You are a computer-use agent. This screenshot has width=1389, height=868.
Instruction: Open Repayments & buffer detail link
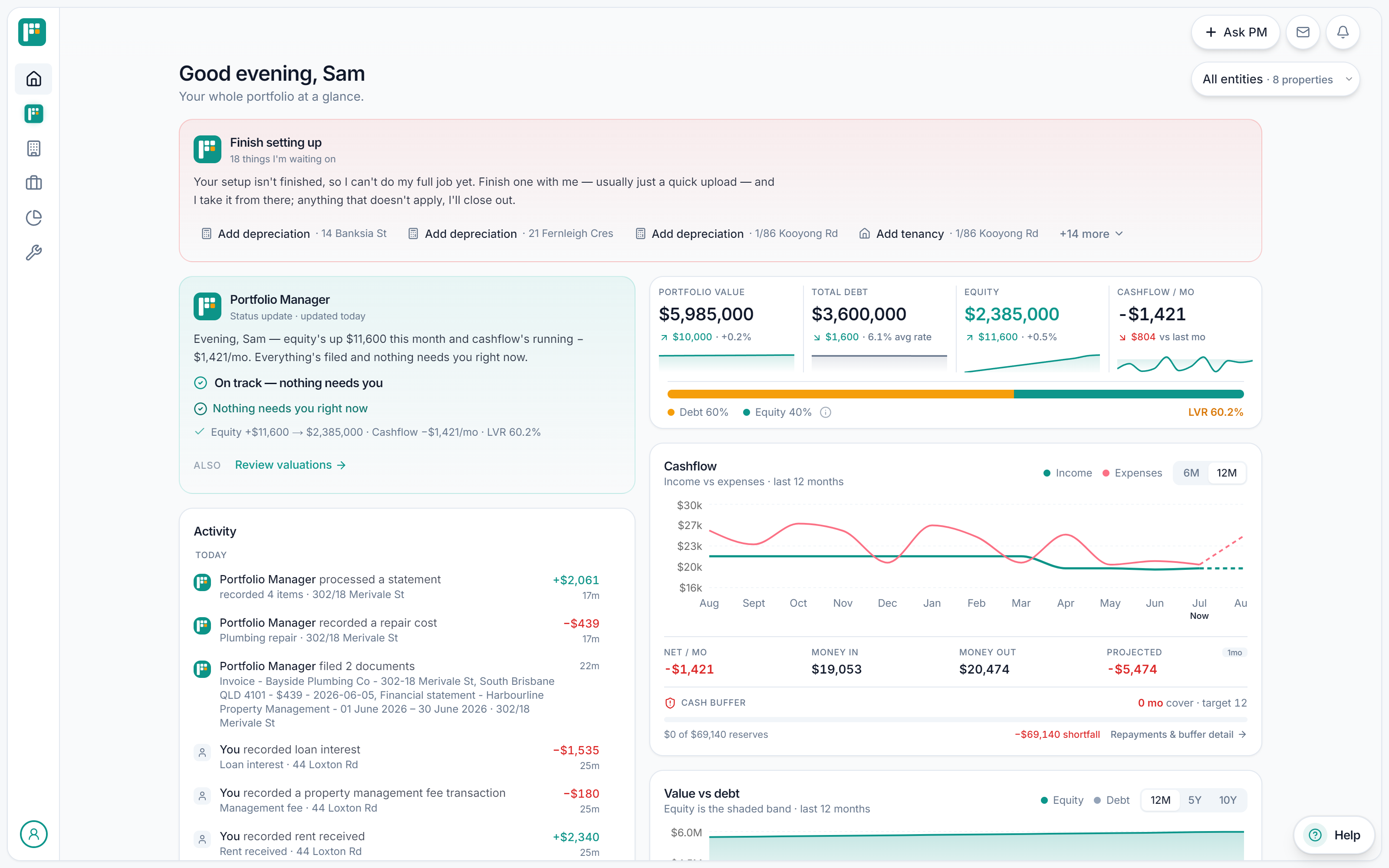(x=1178, y=734)
